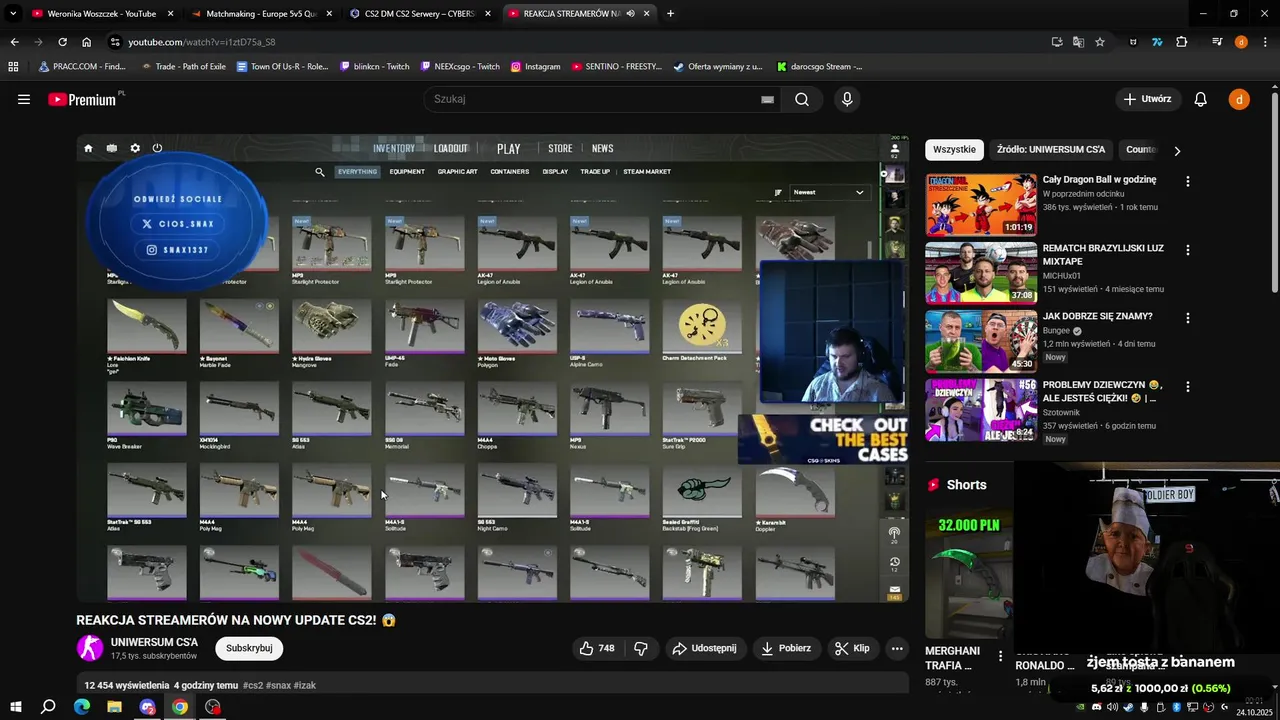Open Cały Dragon Ball w godzinę thumbnail
Image resolution: width=1280 pixels, height=720 pixels.
coord(981,205)
